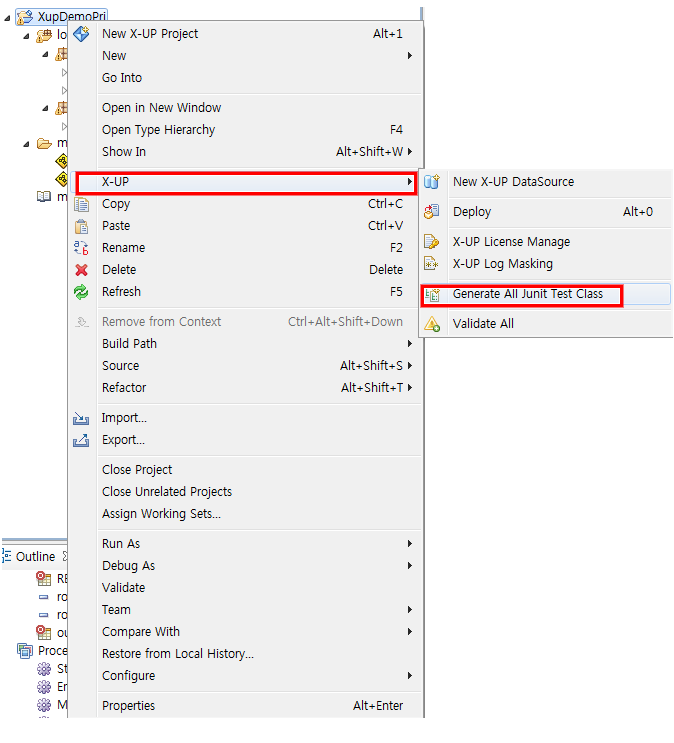Expand the New submenu arrow
The image size is (674, 743).
[409, 56]
